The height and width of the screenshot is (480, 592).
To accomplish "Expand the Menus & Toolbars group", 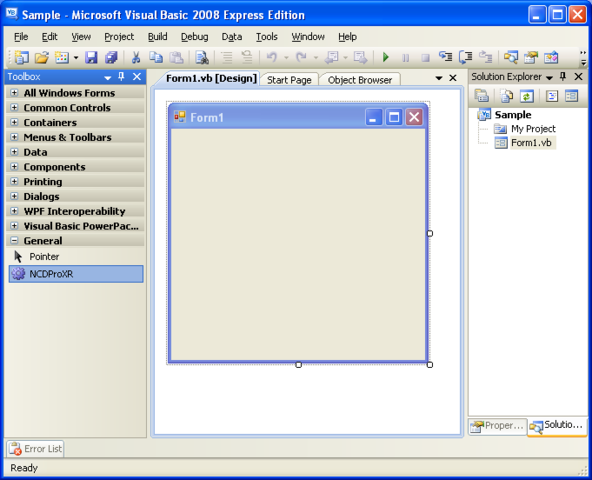I will [14, 137].
